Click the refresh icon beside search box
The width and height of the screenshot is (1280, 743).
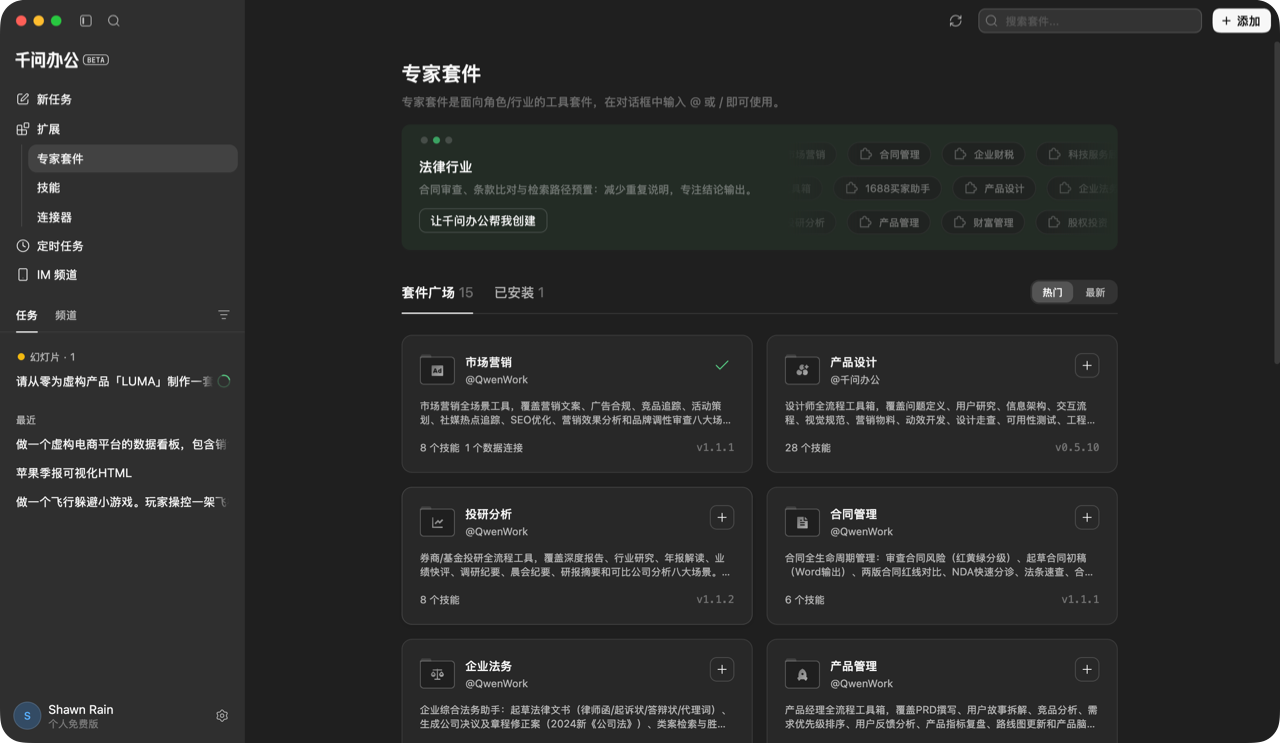(x=956, y=21)
